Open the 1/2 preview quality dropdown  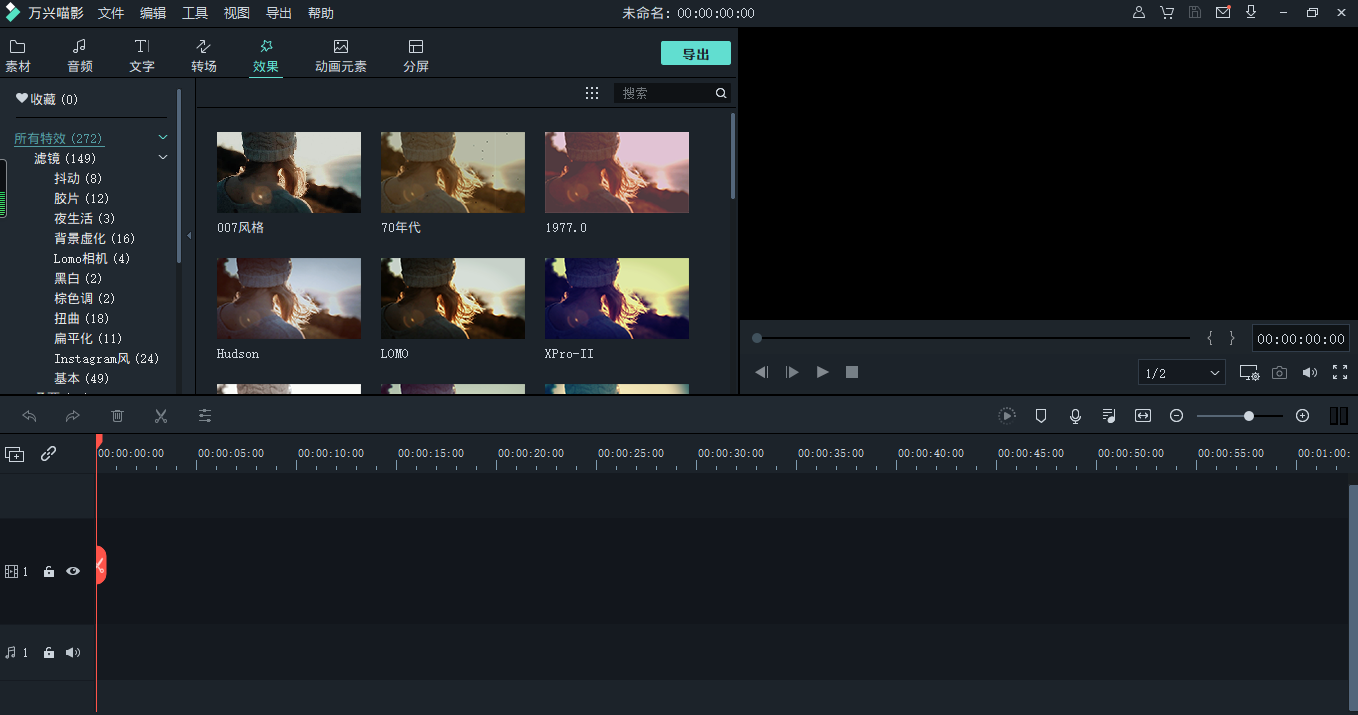pos(1182,373)
